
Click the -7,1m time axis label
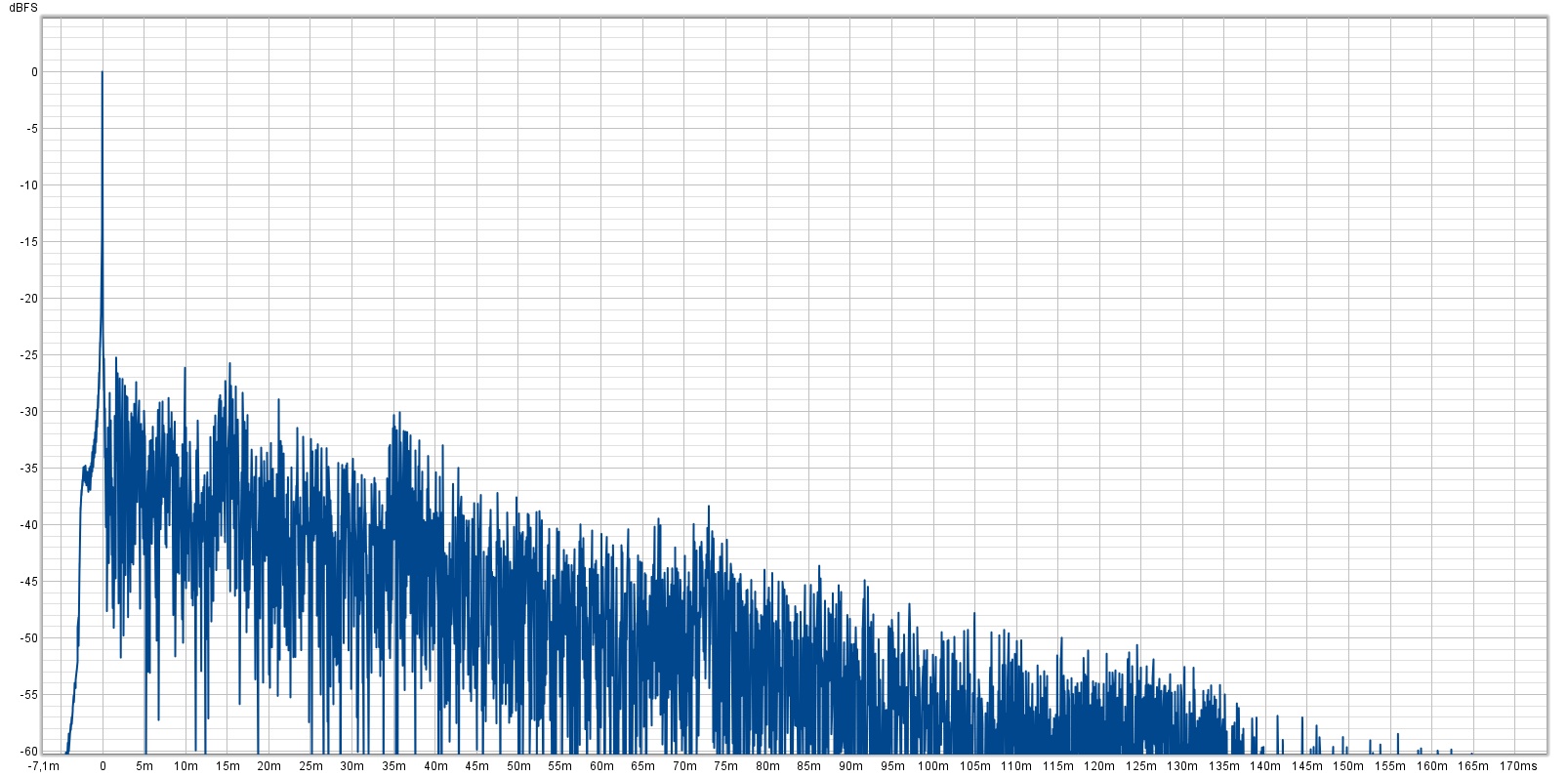pos(44,766)
